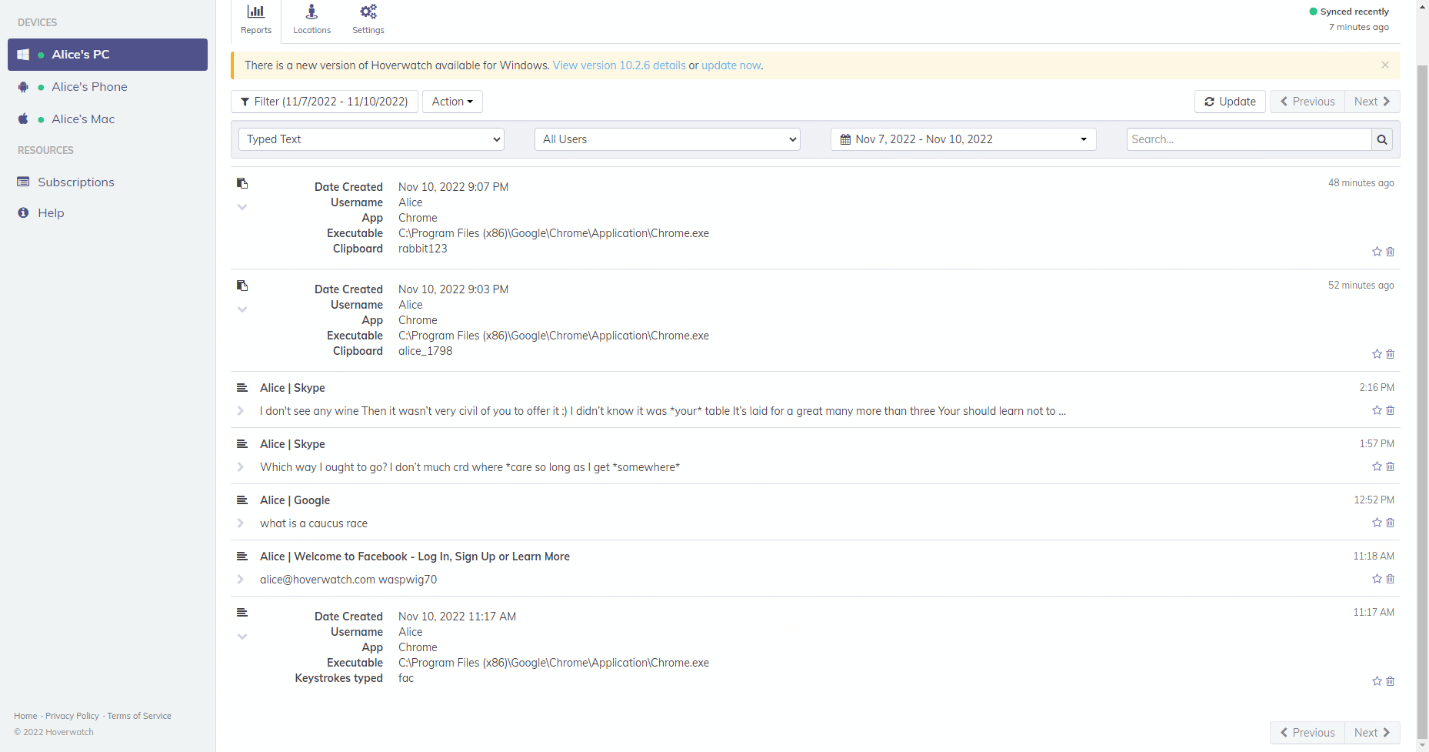Expand the 1:57 PM Skype entry
Screen dimensions: 1429x752
(241, 467)
